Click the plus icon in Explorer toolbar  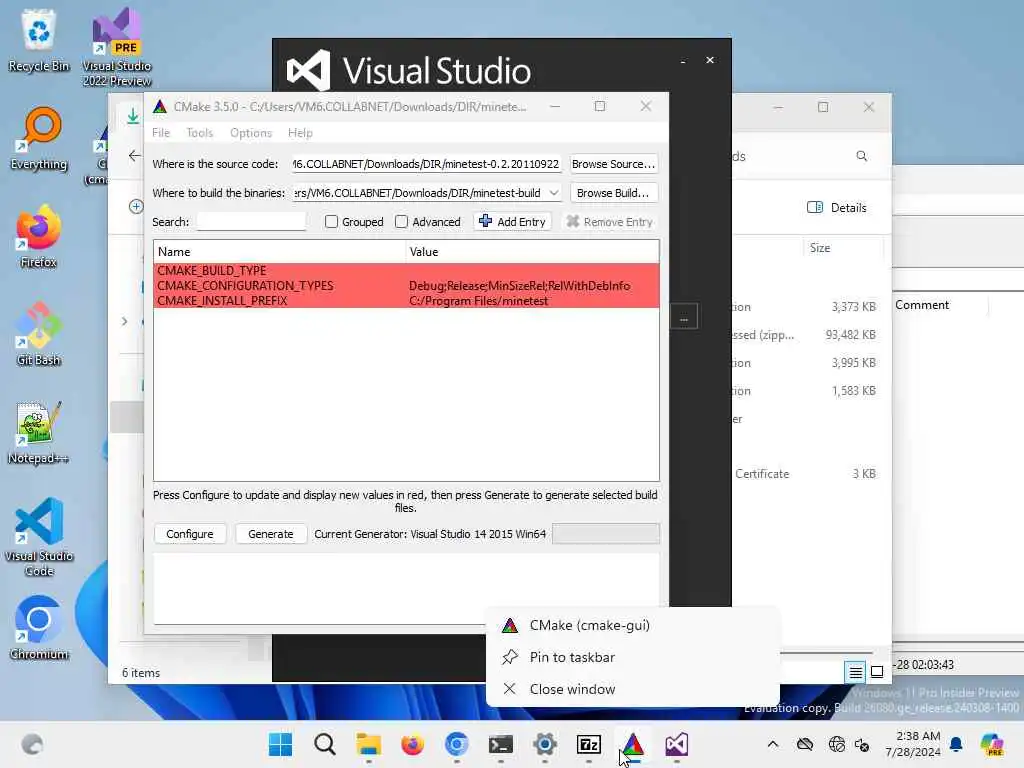click(x=136, y=207)
